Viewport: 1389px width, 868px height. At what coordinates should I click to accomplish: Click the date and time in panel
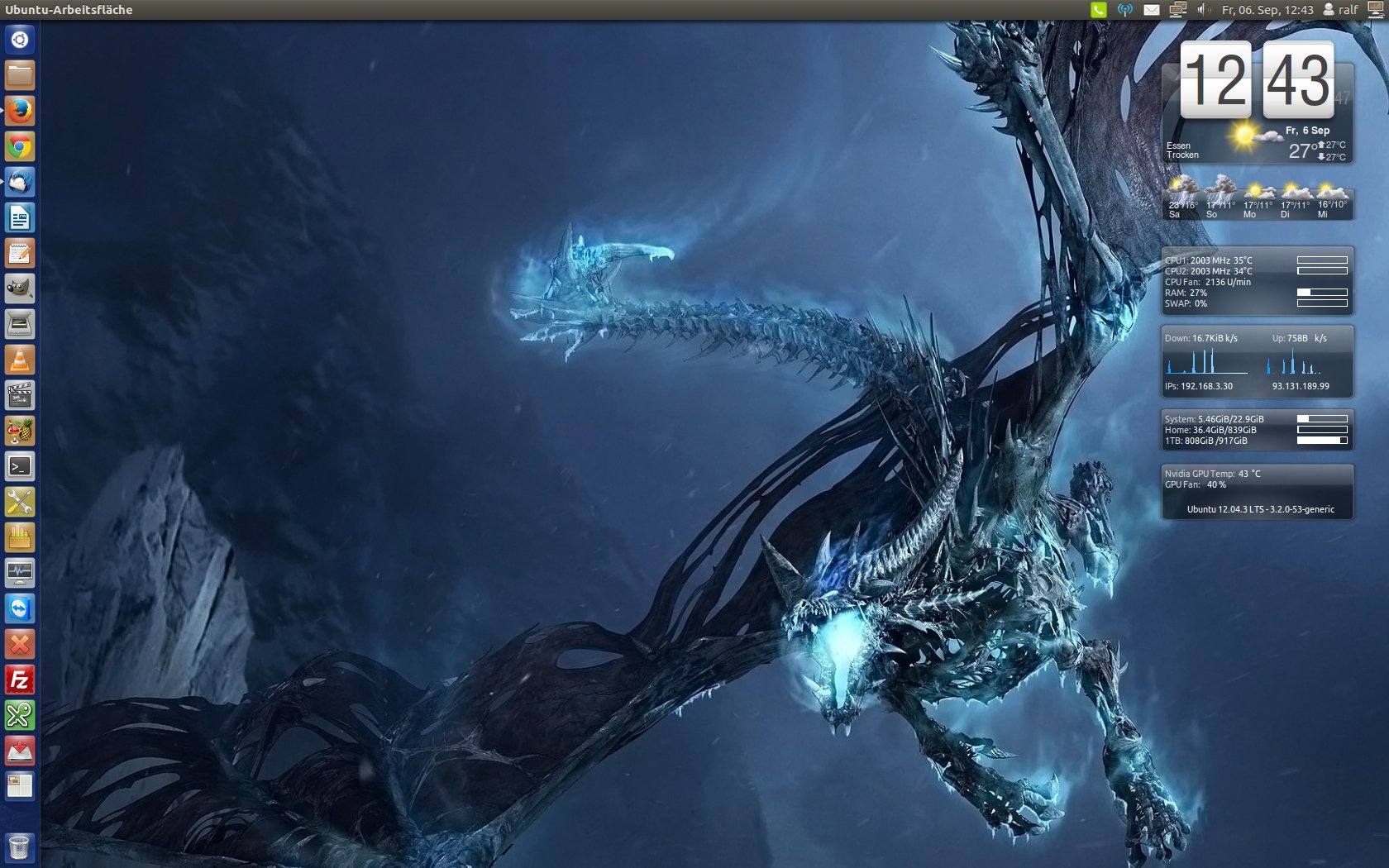point(1267,10)
